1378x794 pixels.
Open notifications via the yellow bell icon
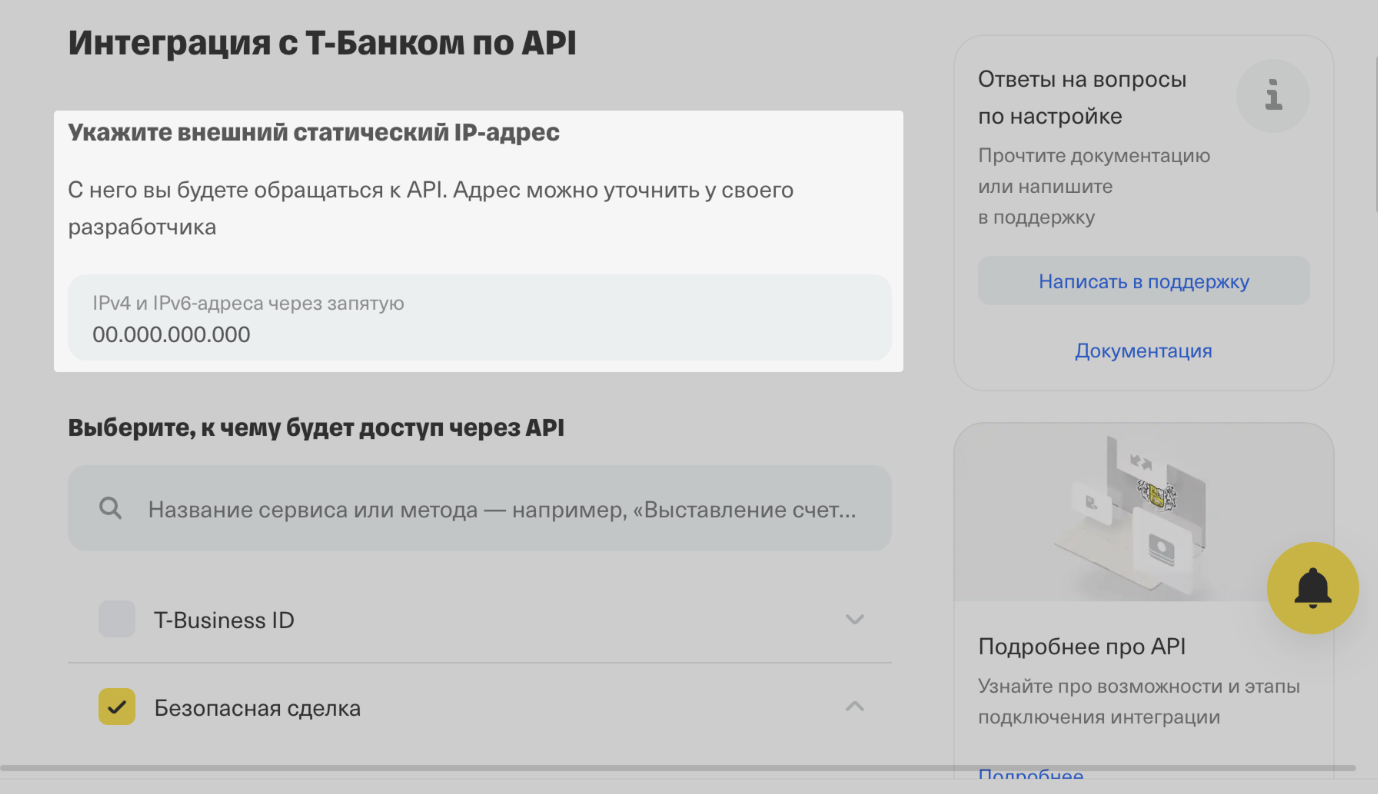[x=1313, y=588]
